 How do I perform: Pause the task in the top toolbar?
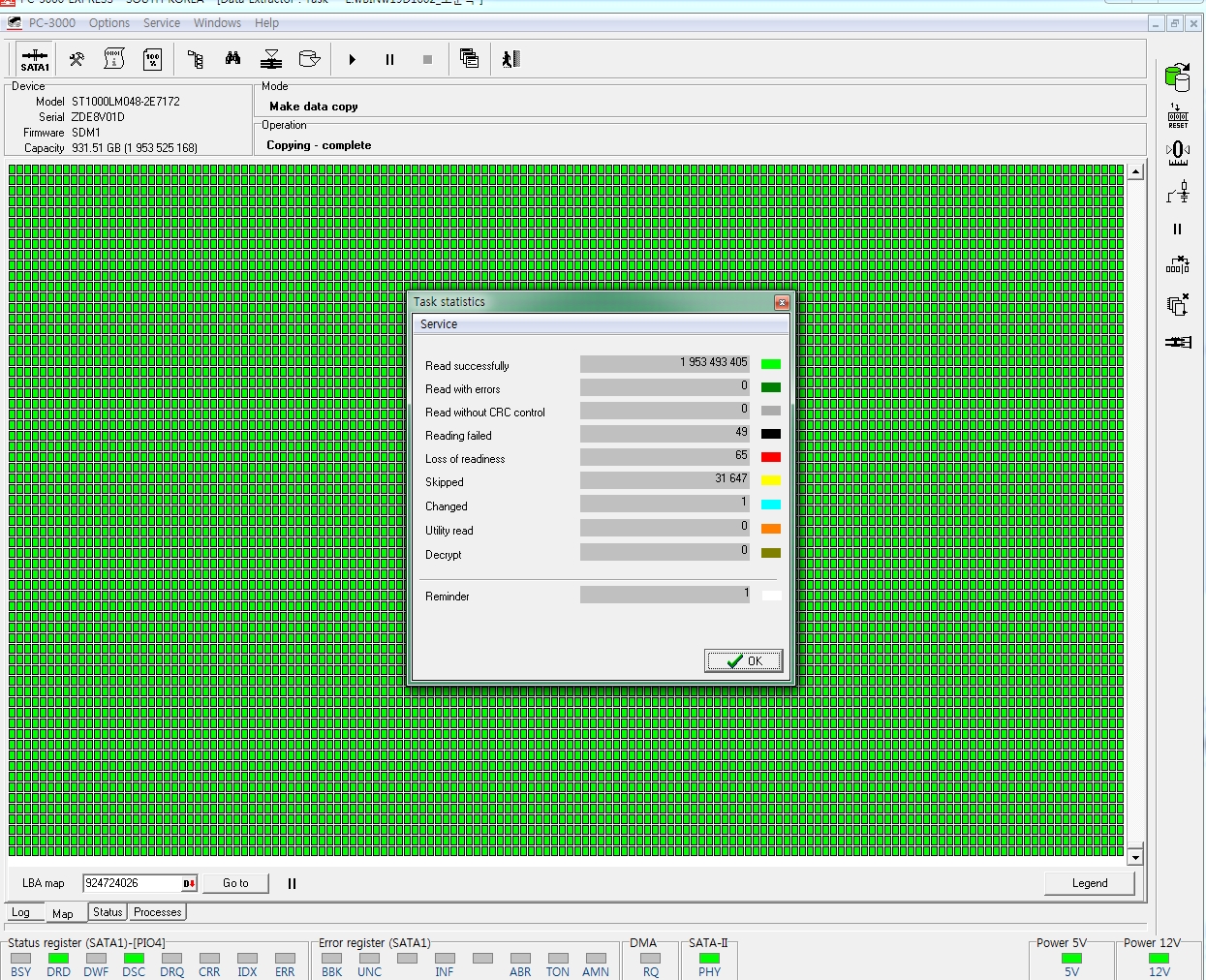pyautogui.click(x=389, y=60)
